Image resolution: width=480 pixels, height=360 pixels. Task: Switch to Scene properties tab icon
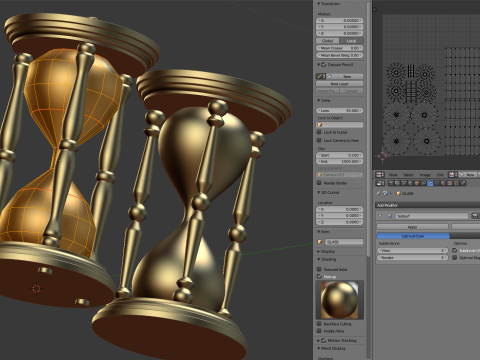404,183
